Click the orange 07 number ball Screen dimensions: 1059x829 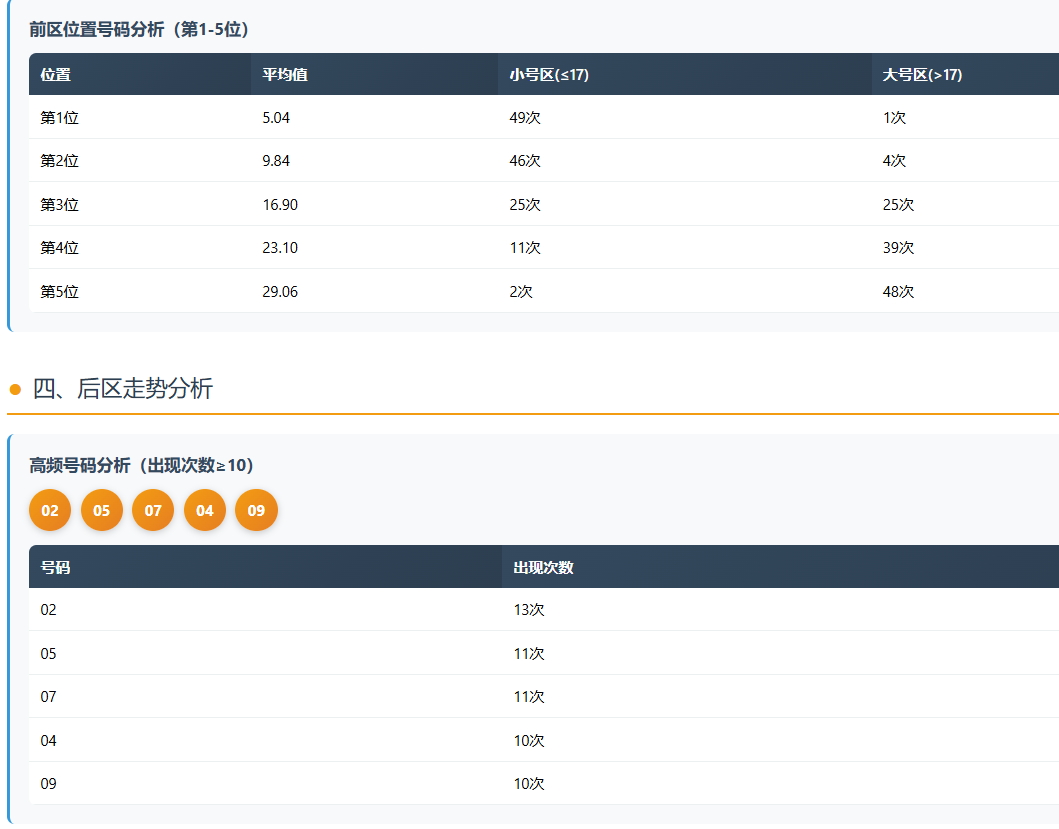click(x=153, y=510)
